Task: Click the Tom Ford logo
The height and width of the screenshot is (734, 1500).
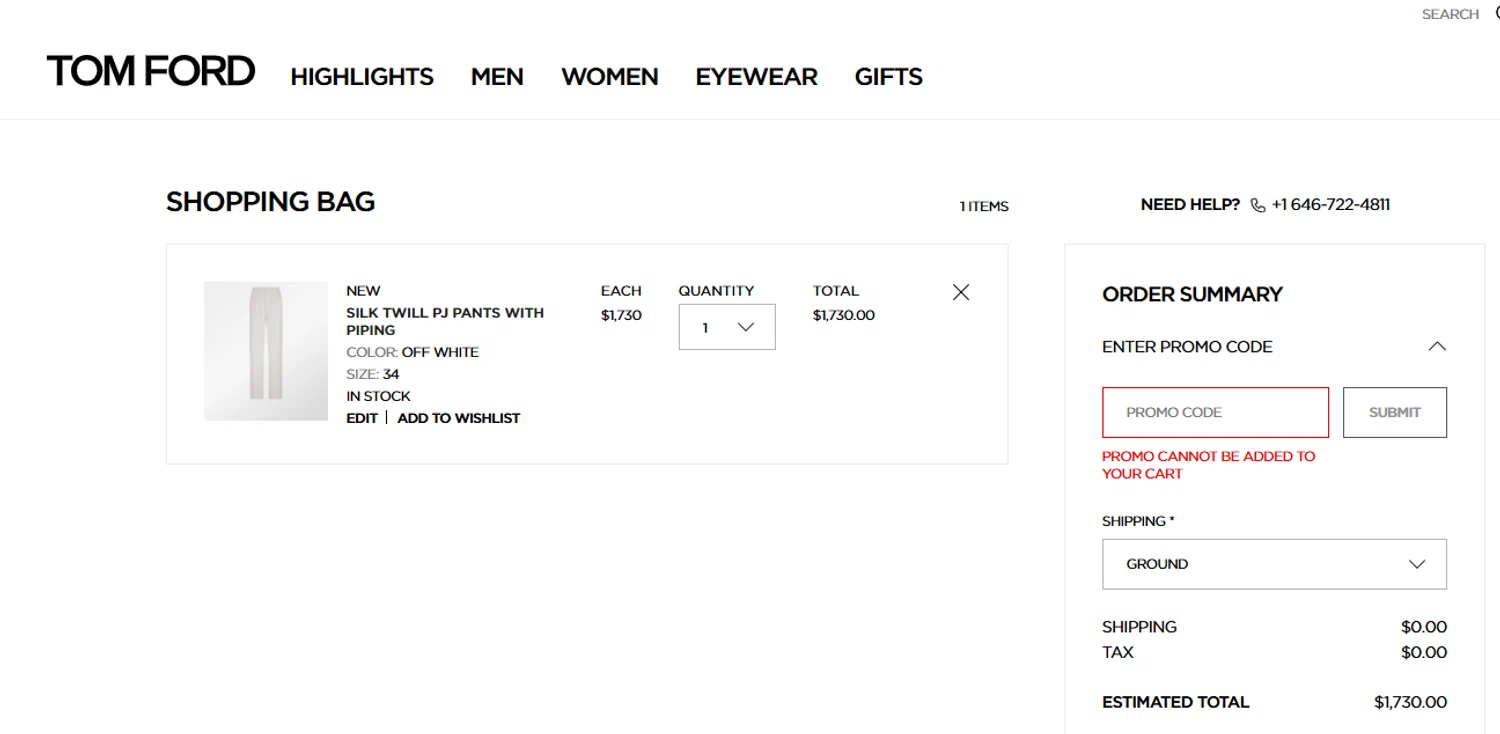Action: click(x=151, y=71)
